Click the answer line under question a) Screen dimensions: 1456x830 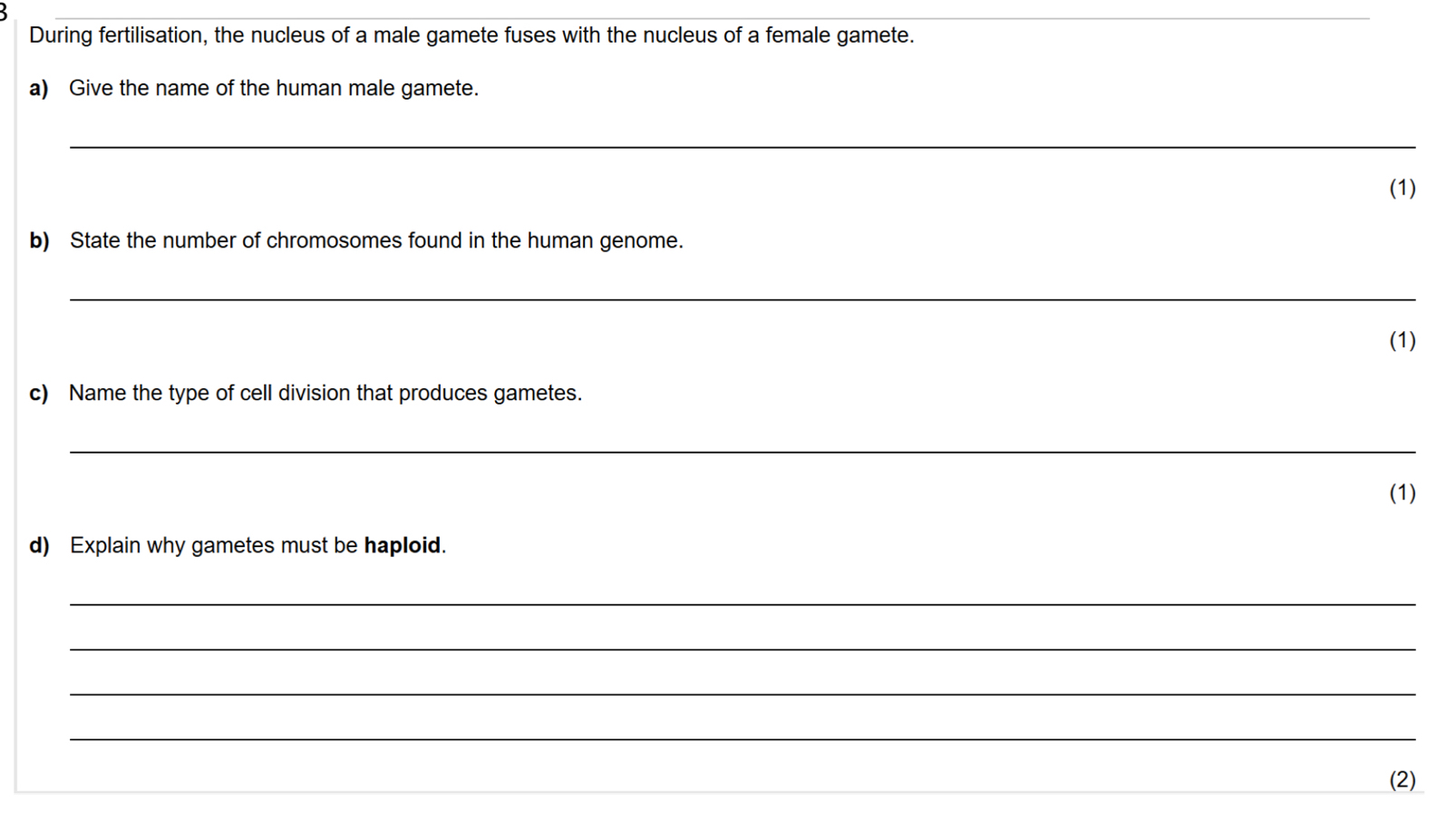742,146
